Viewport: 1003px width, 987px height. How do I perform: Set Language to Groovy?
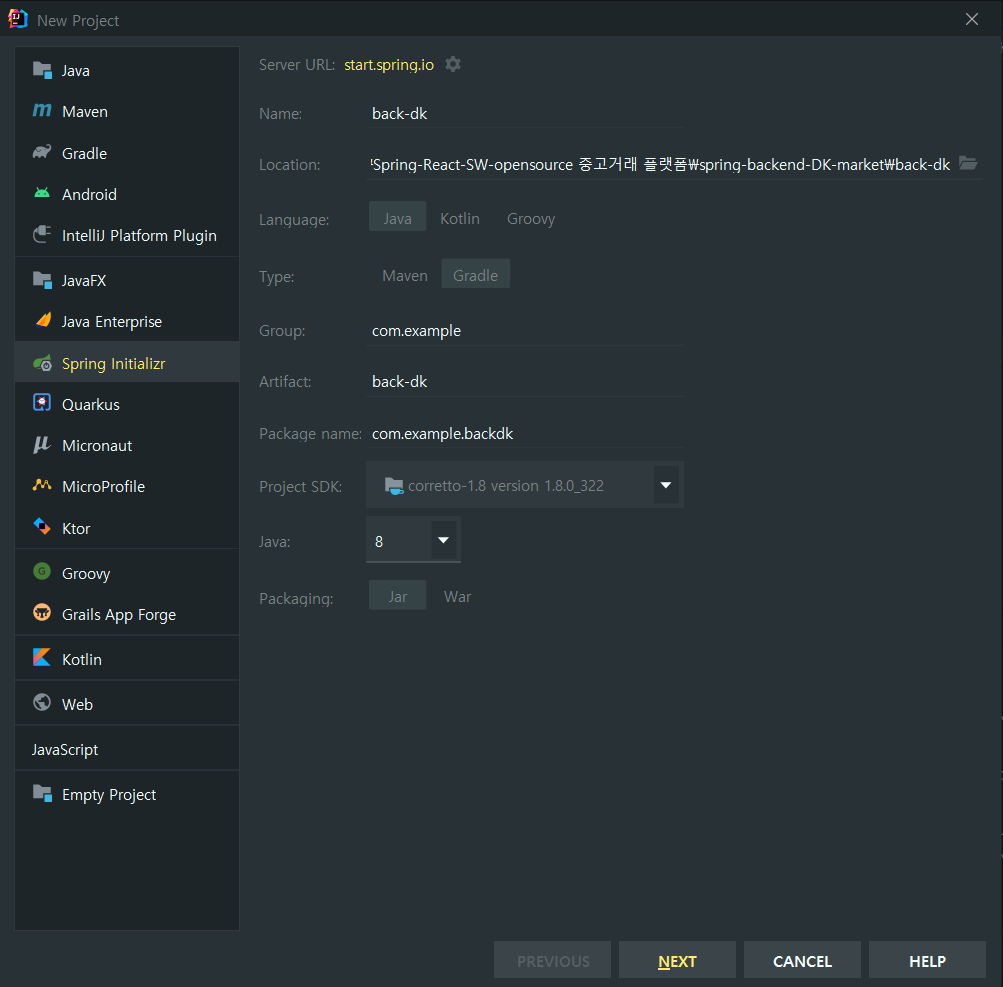[x=531, y=218]
